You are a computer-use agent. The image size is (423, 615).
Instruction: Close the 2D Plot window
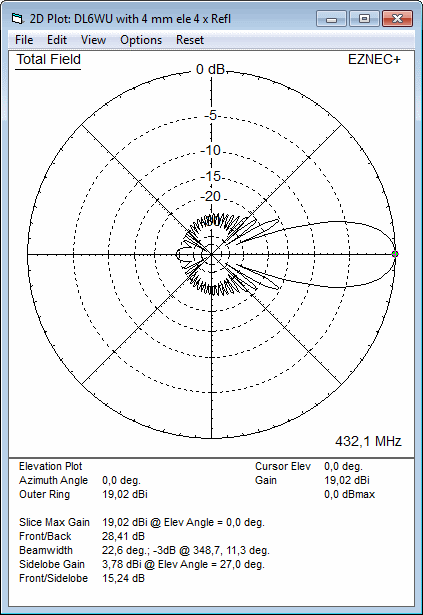(x=397, y=18)
